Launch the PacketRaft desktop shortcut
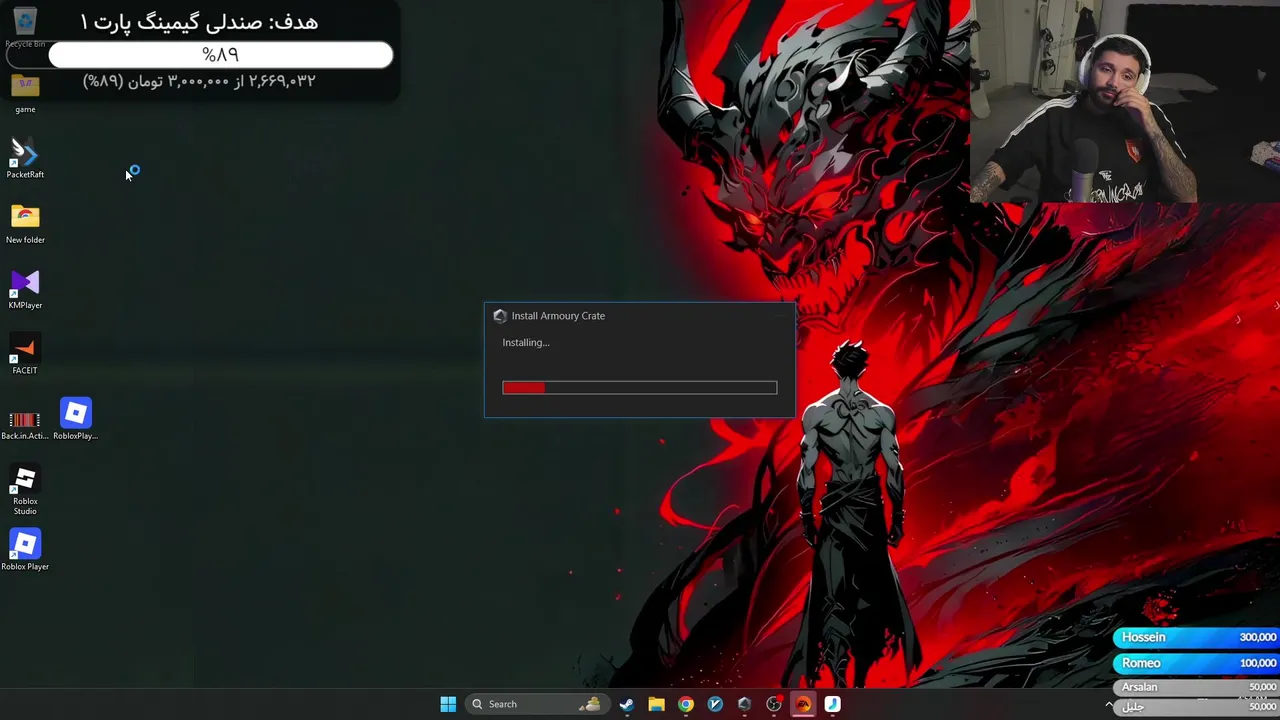 coord(25,158)
